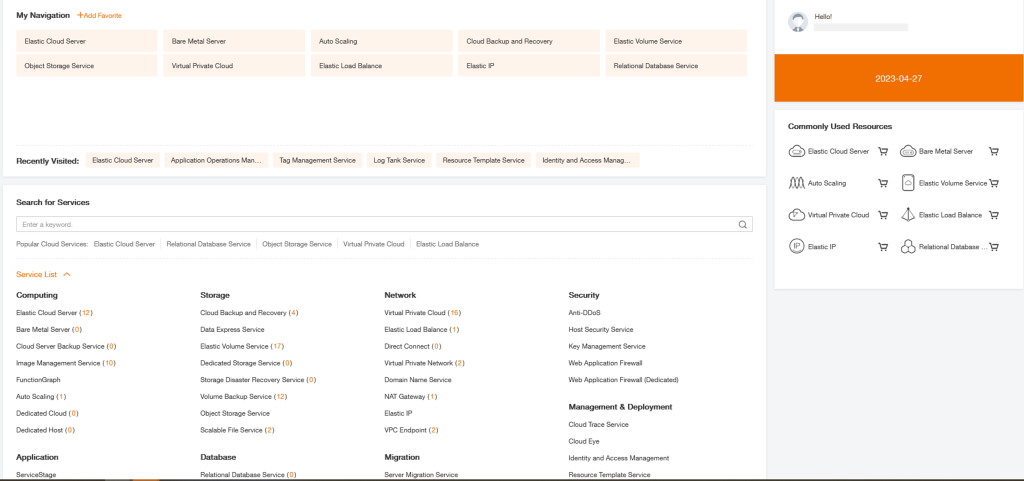Open Volume Backup Service in Storage list

(x=244, y=397)
